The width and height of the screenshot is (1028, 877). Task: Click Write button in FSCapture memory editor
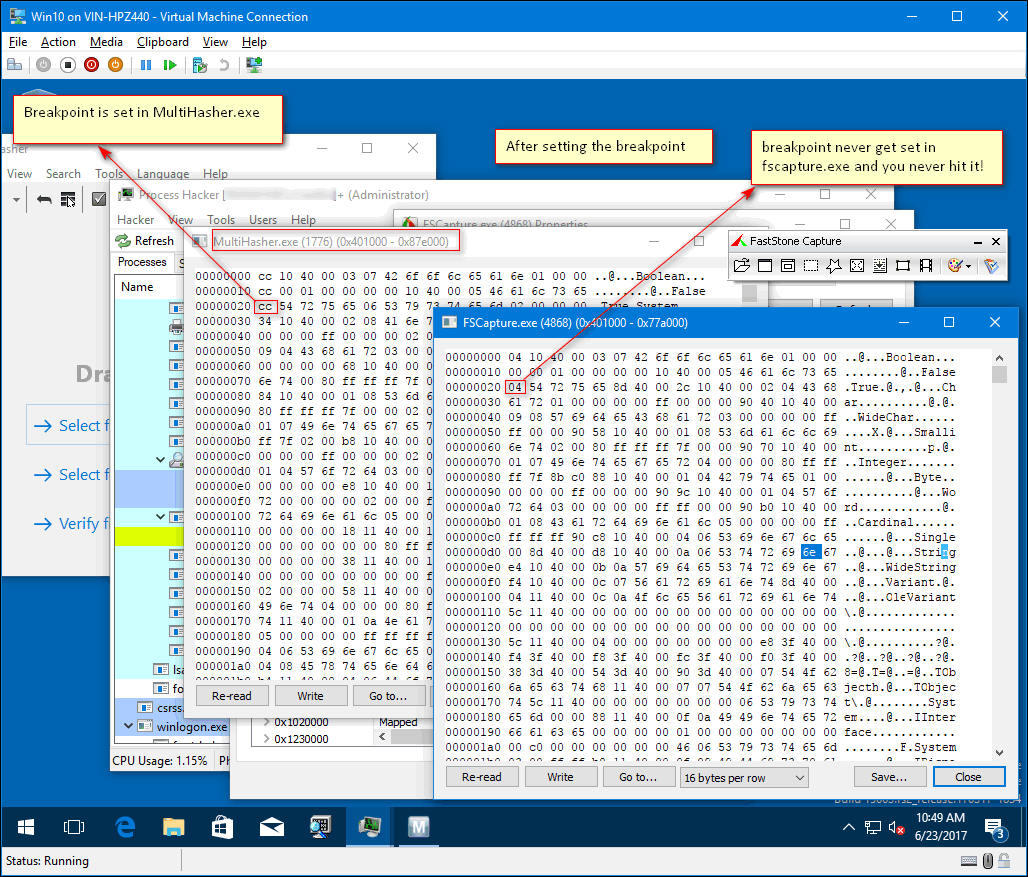click(560, 777)
